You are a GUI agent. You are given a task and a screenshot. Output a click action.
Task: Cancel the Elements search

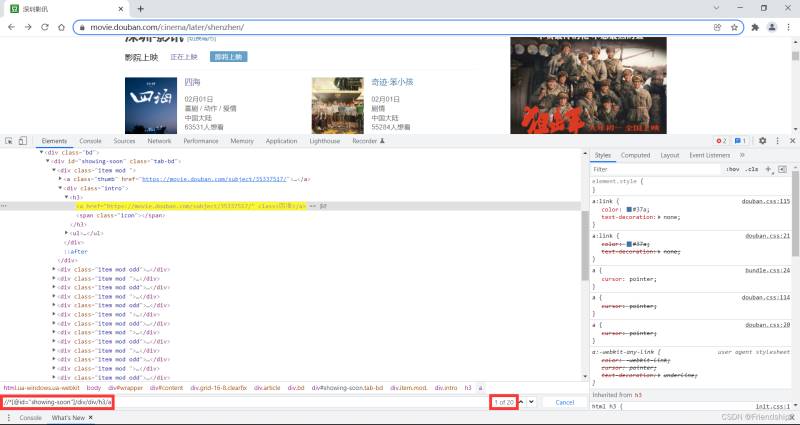click(564, 402)
